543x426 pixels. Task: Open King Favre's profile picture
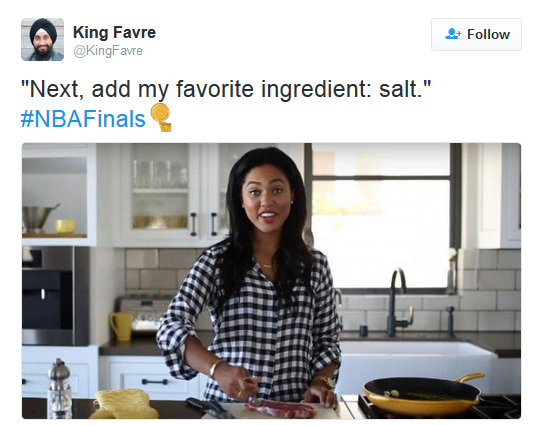[x=43, y=39]
